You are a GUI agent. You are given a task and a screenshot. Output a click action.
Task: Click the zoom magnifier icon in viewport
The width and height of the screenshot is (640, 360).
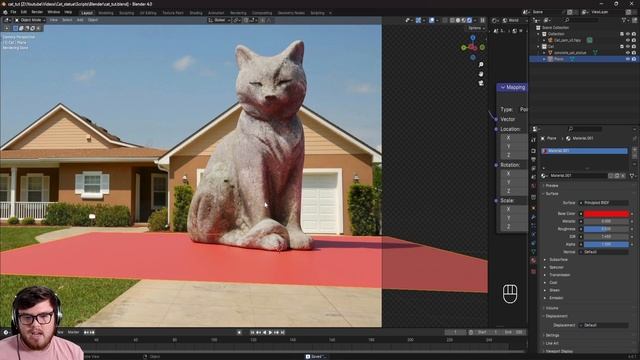tap(481, 64)
